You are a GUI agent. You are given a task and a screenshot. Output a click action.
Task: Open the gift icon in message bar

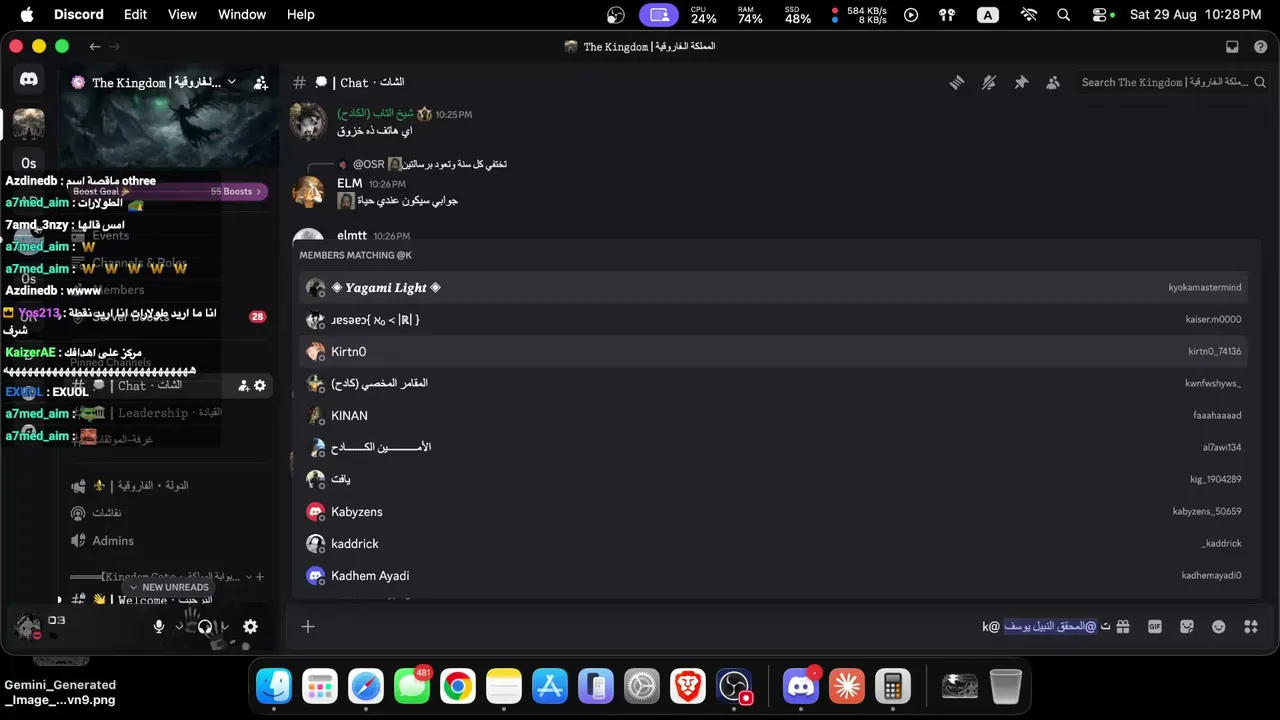1123,626
